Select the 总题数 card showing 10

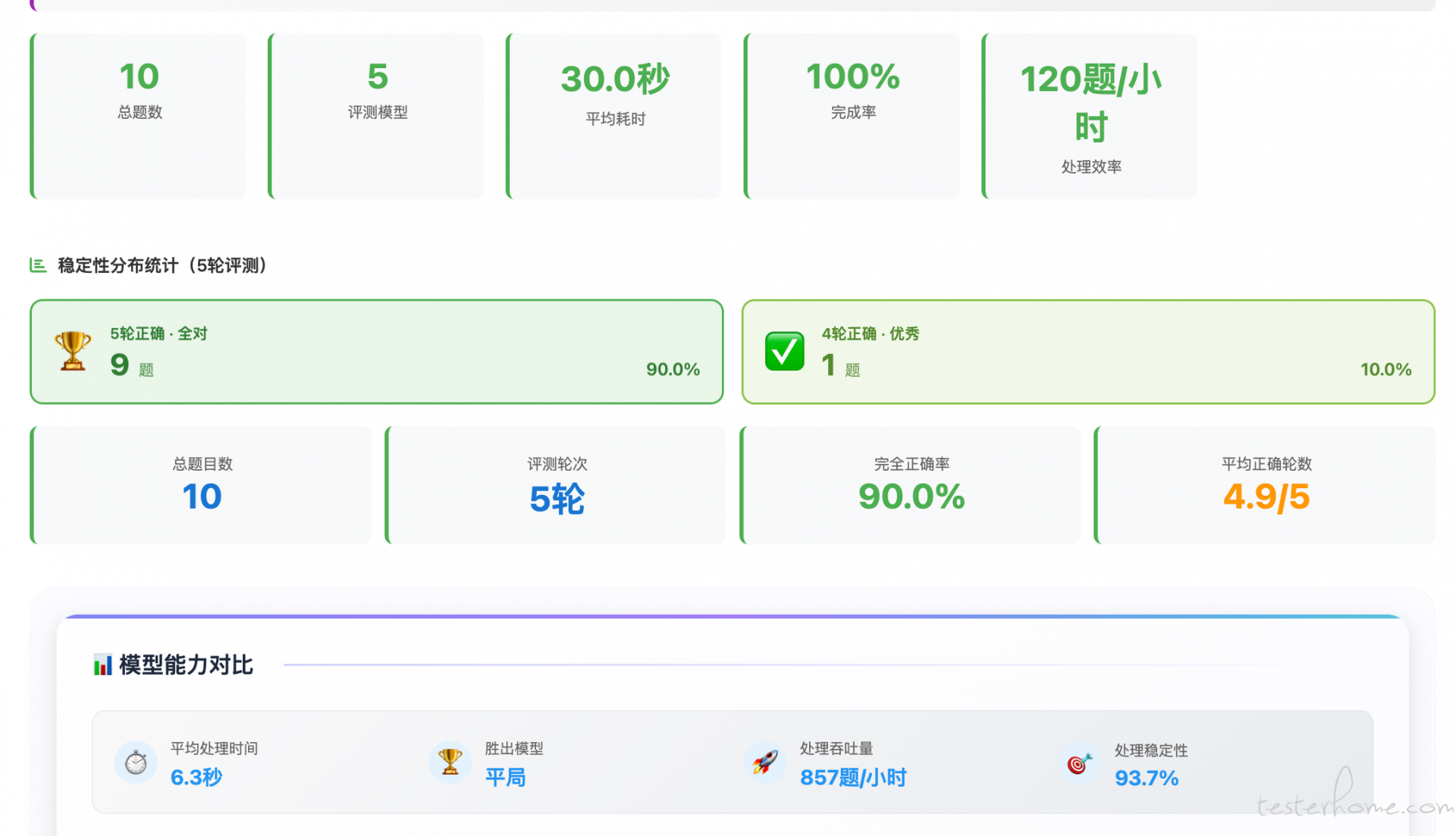pyautogui.click(x=139, y=116)
